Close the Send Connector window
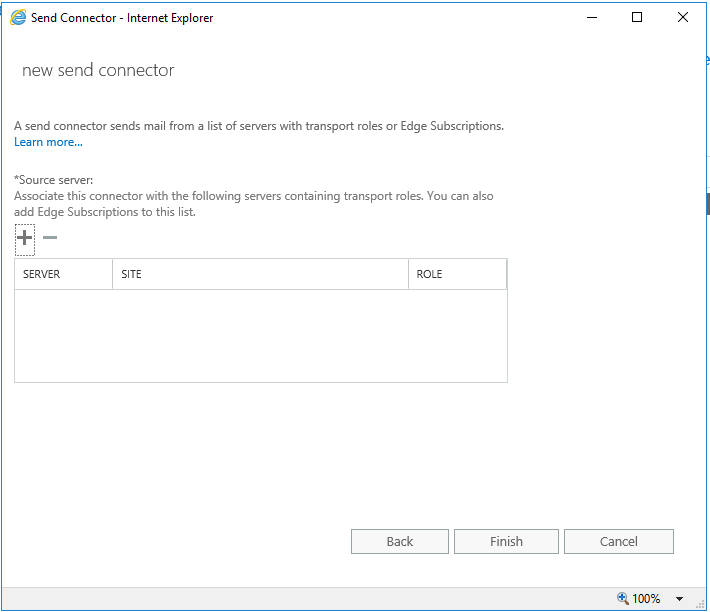 pos(683,18)
